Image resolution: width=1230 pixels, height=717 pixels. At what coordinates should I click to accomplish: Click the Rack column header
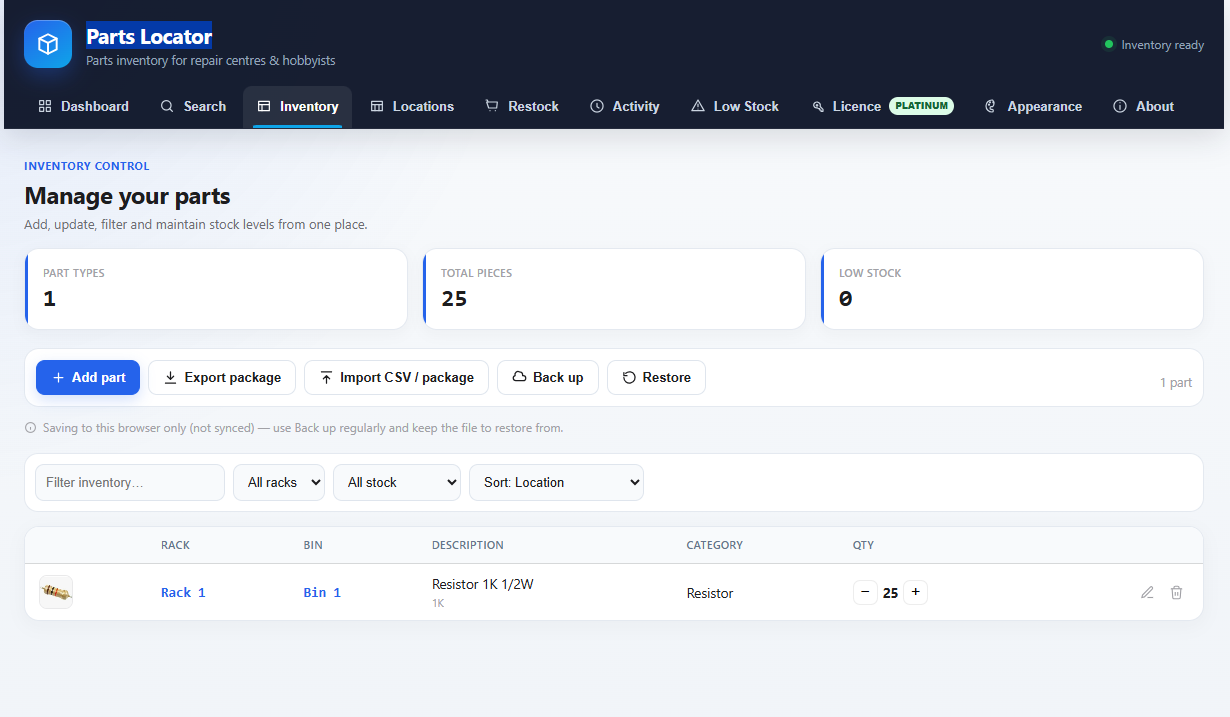(175, 545)
